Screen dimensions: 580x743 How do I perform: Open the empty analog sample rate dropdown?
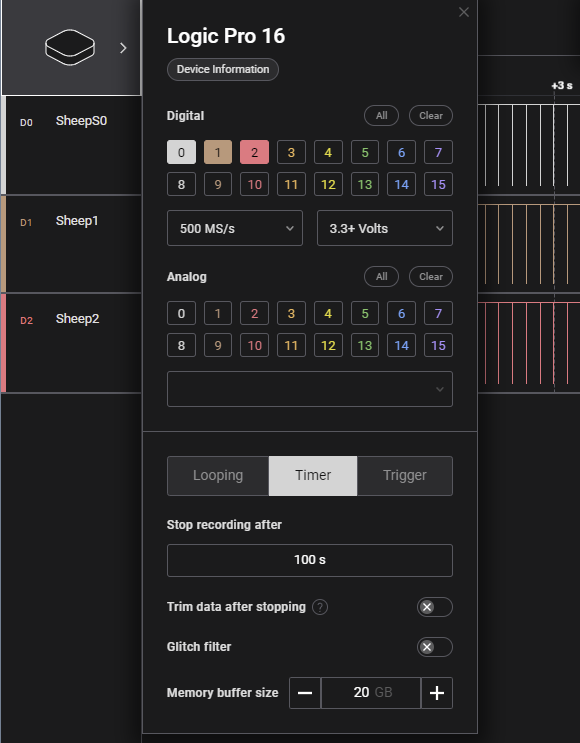tap(310, 389)
